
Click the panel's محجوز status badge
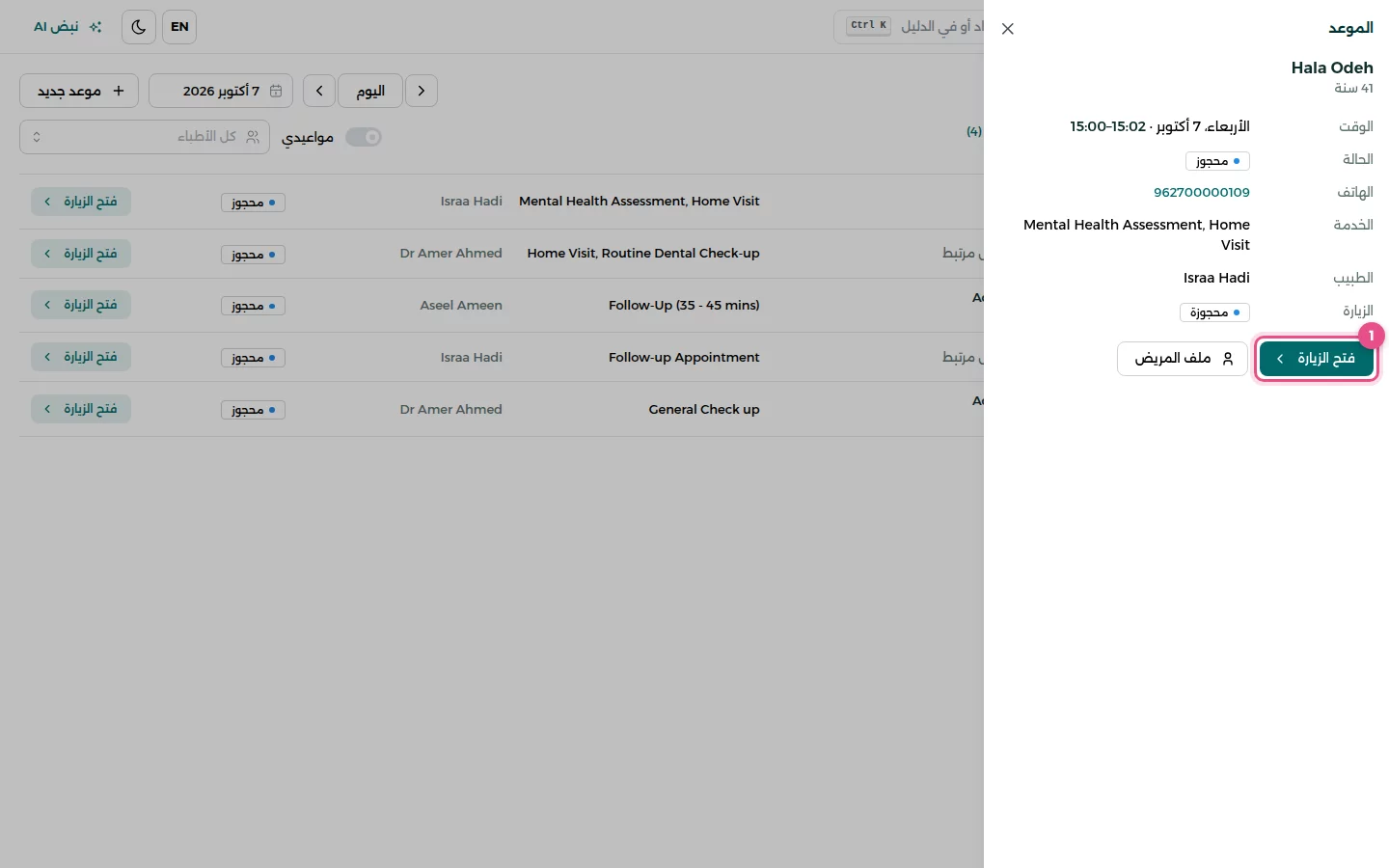point(1217,161)
